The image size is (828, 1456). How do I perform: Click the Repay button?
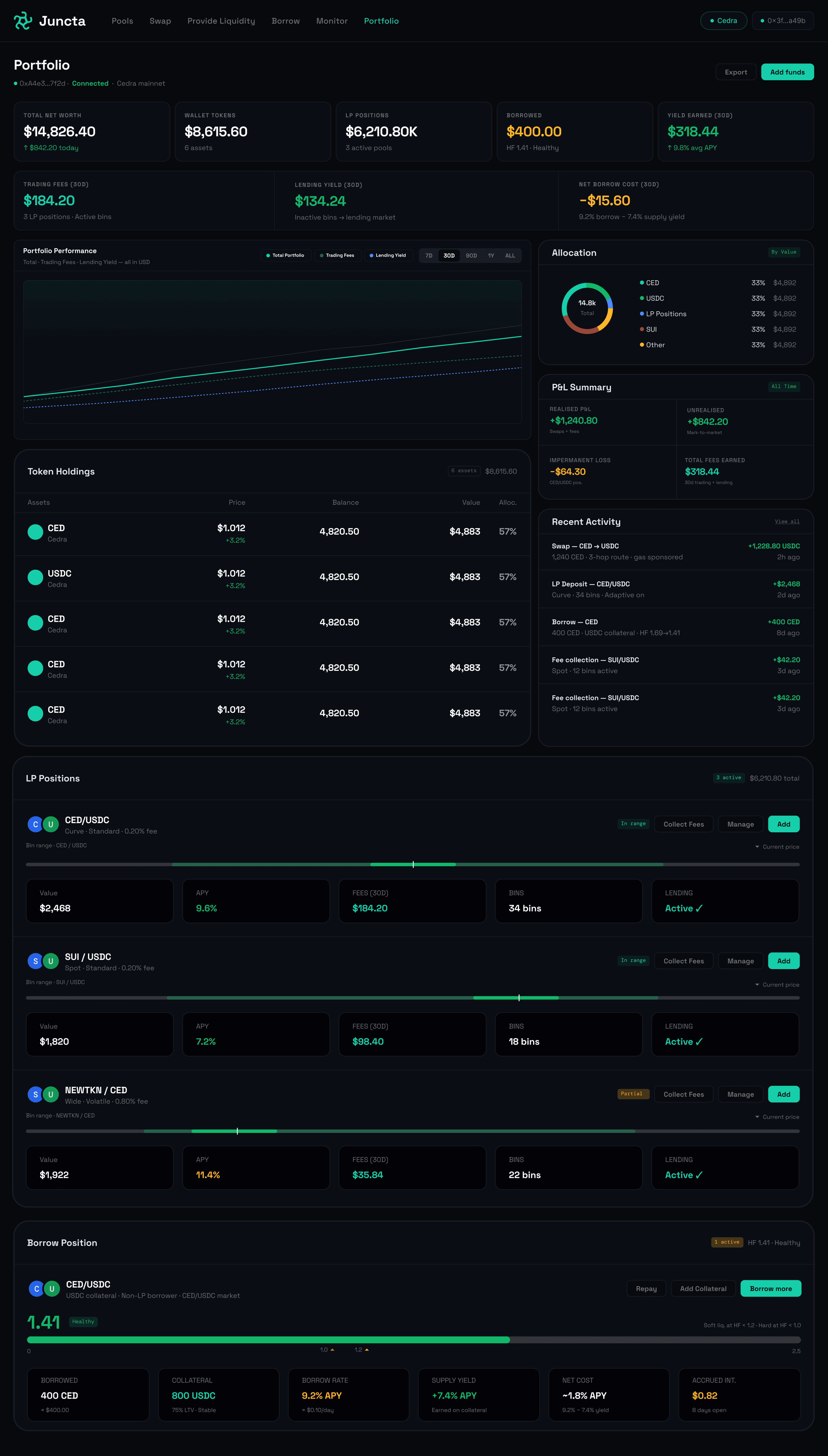click(x=646, y=1288)
